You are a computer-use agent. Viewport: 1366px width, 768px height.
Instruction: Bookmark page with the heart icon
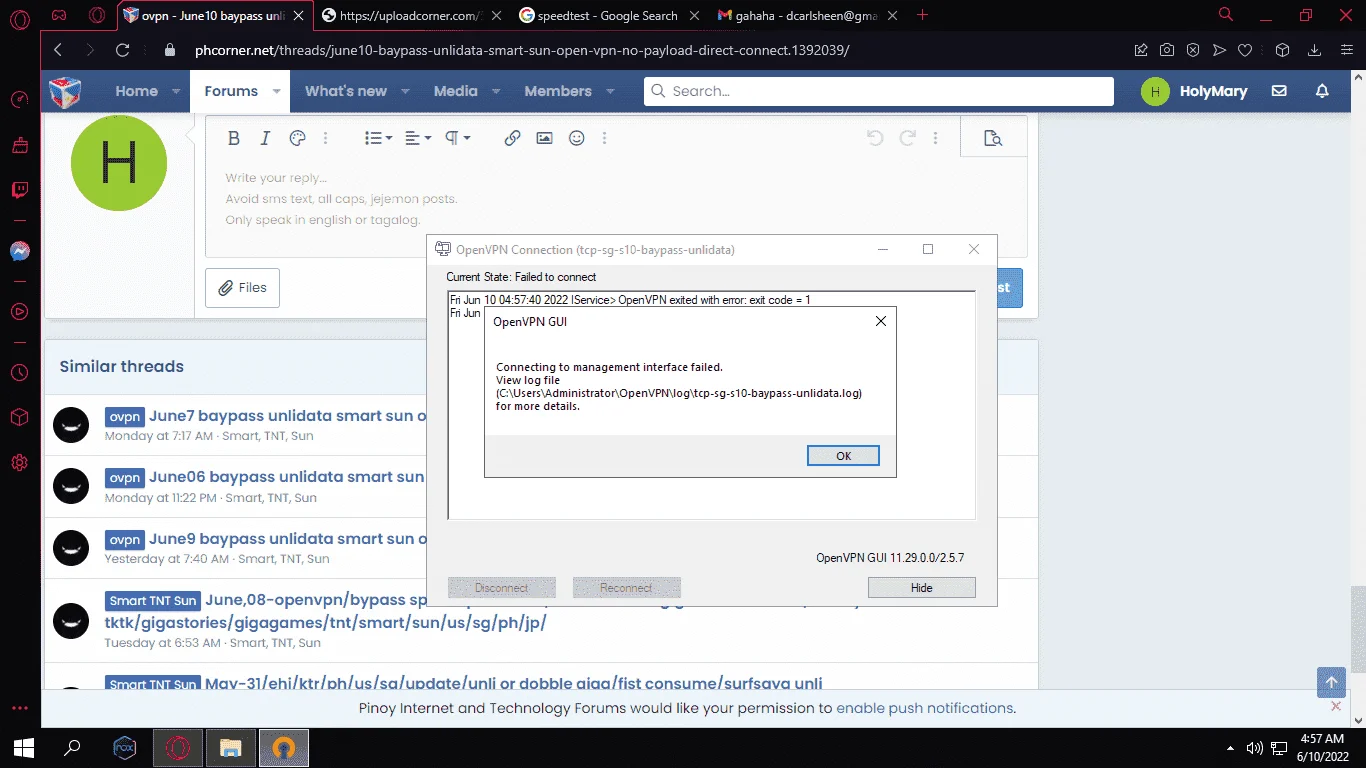1245,50
